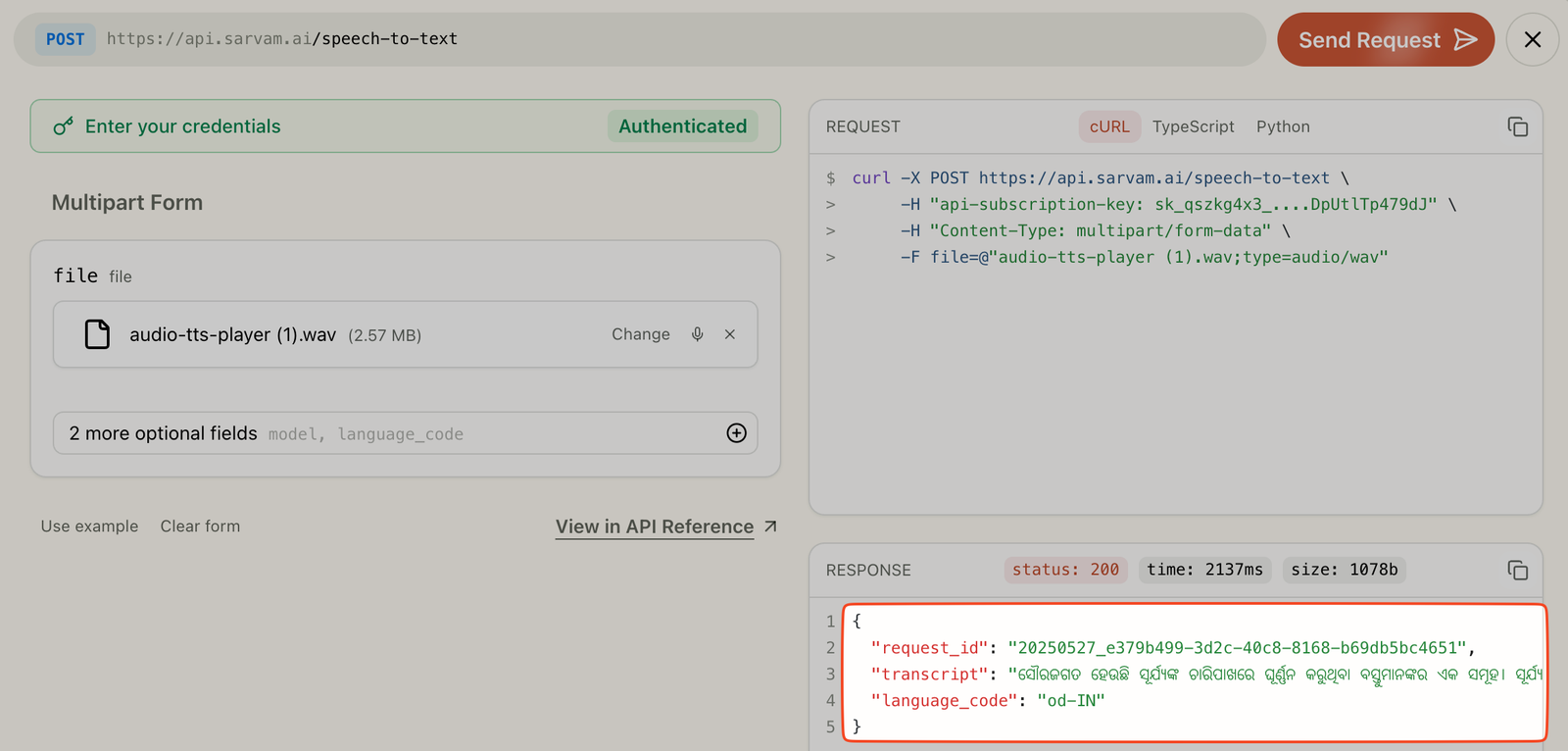The image size is (1568, 751).
Task: Change the uploaded audio file
Action: click(x=640, y=334)
